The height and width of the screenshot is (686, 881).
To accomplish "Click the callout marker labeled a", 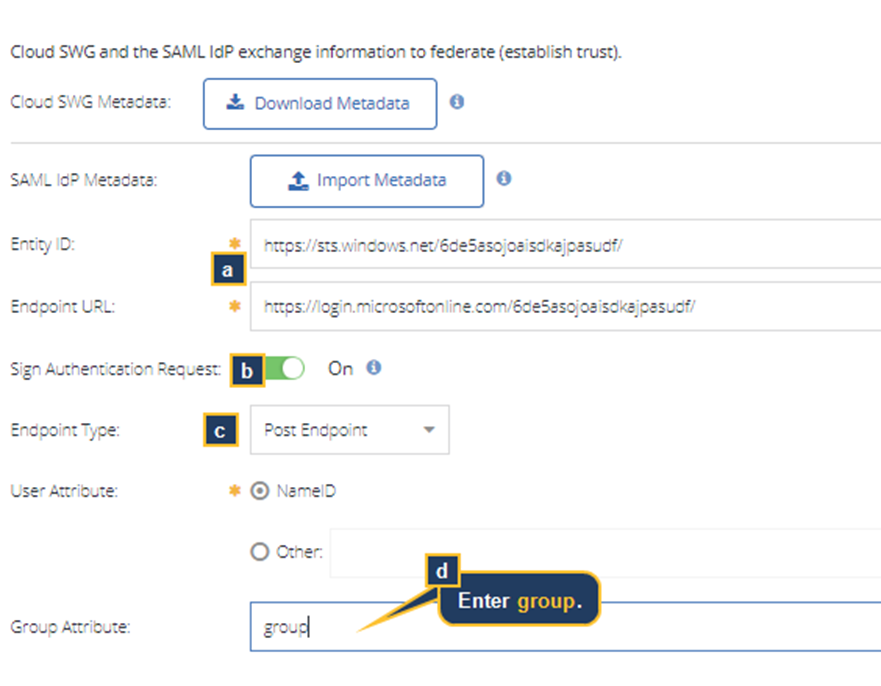I will [x=229, y=270].
